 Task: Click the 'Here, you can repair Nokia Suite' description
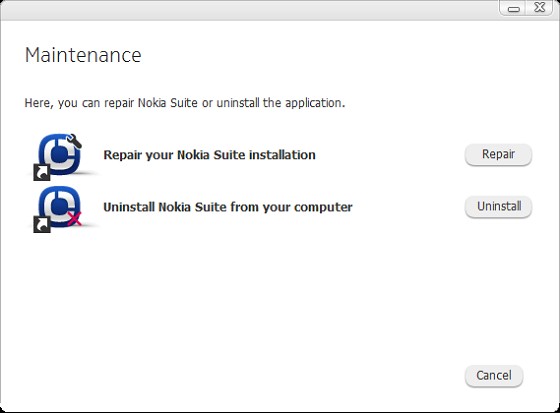click(x=185, y=103)
